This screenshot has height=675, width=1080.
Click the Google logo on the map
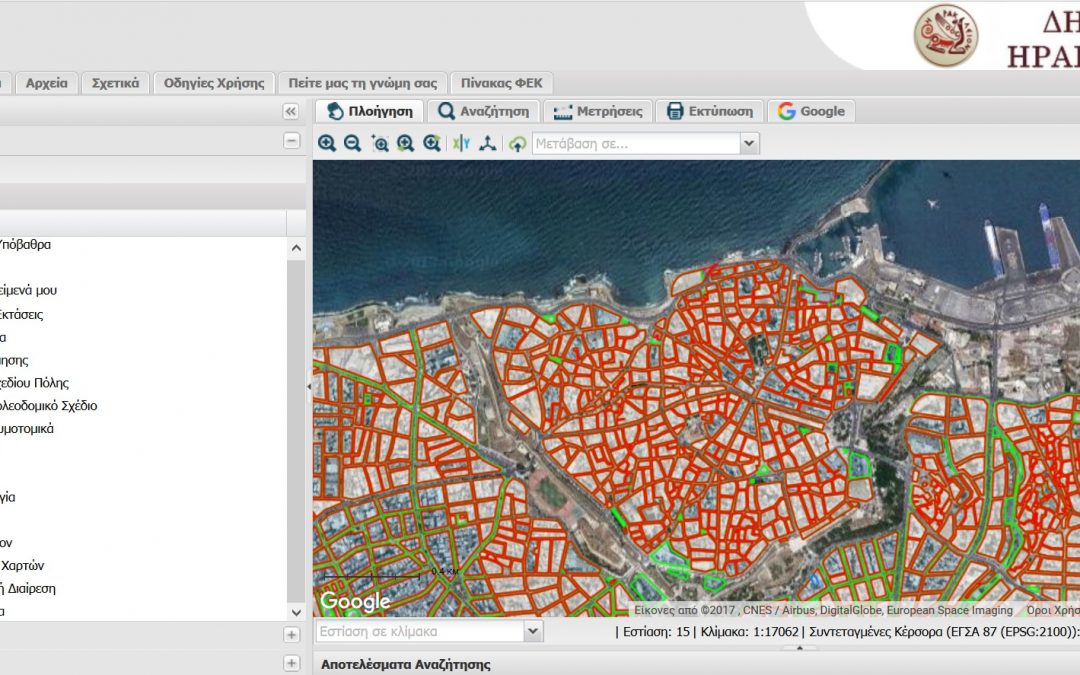click(x=355, y=601)
